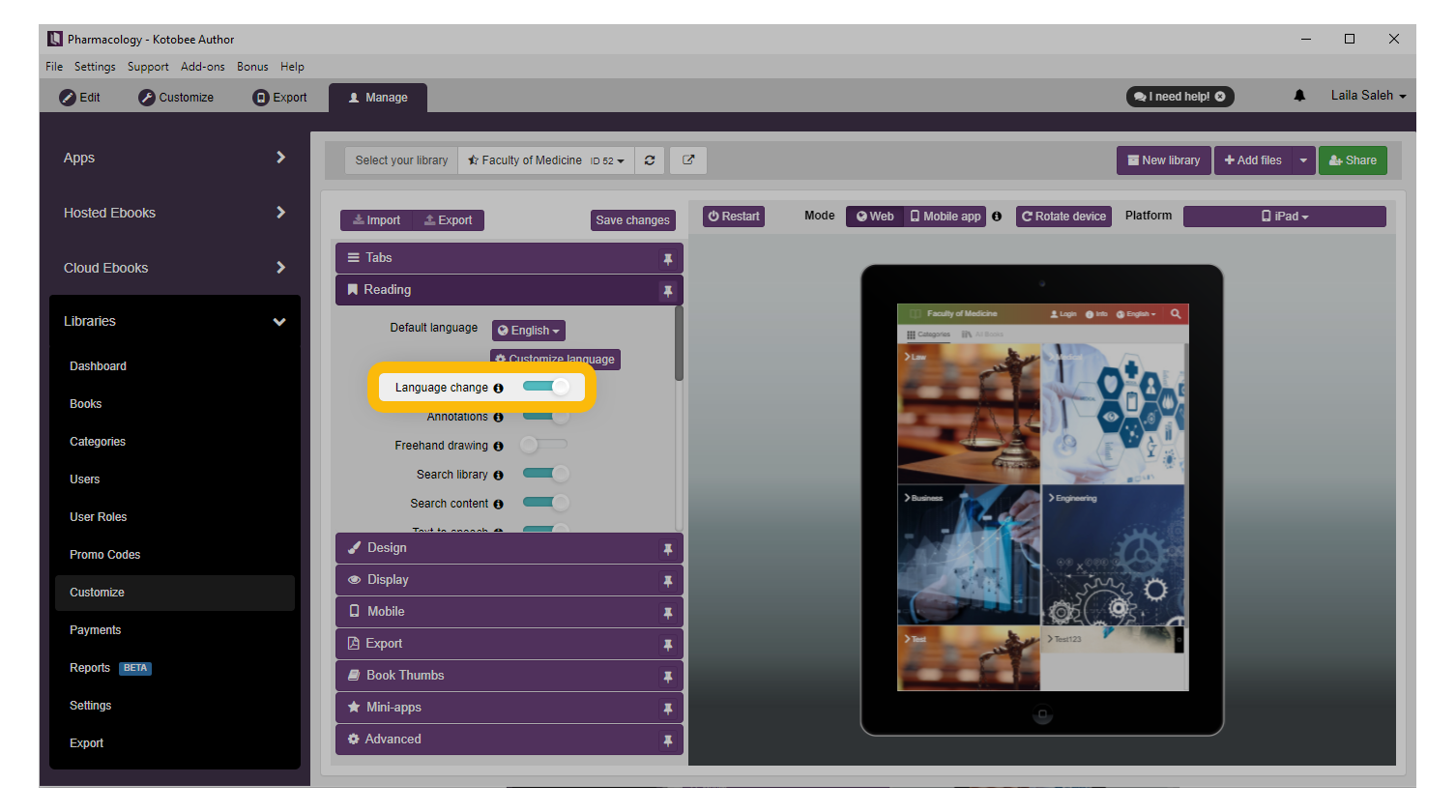Open the Law category thumbnail in preview
Screen dimensions: 1456x812
click(x=969, y=414)
